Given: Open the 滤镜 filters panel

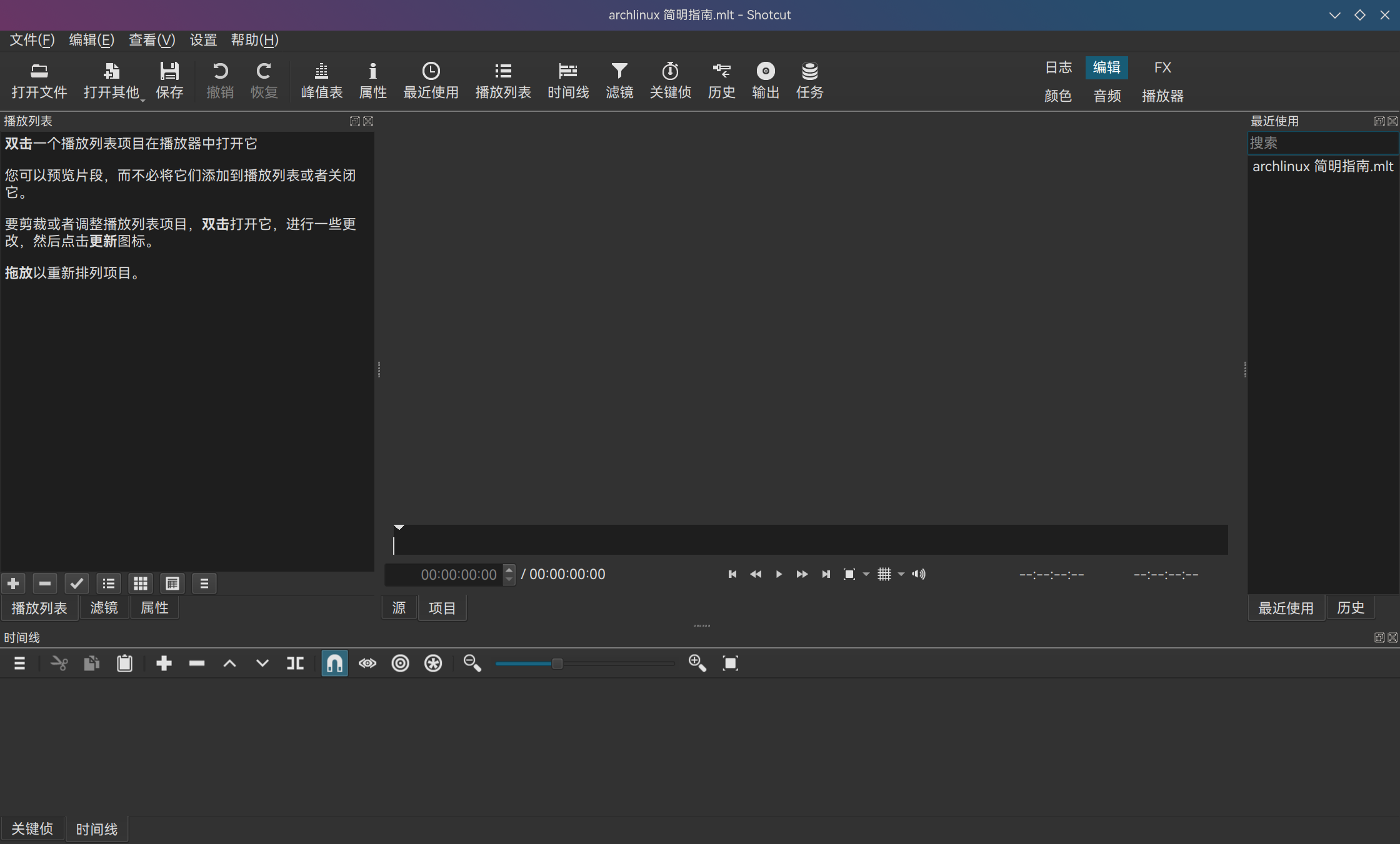Looking at the screenshot, I should pos(619,80).
